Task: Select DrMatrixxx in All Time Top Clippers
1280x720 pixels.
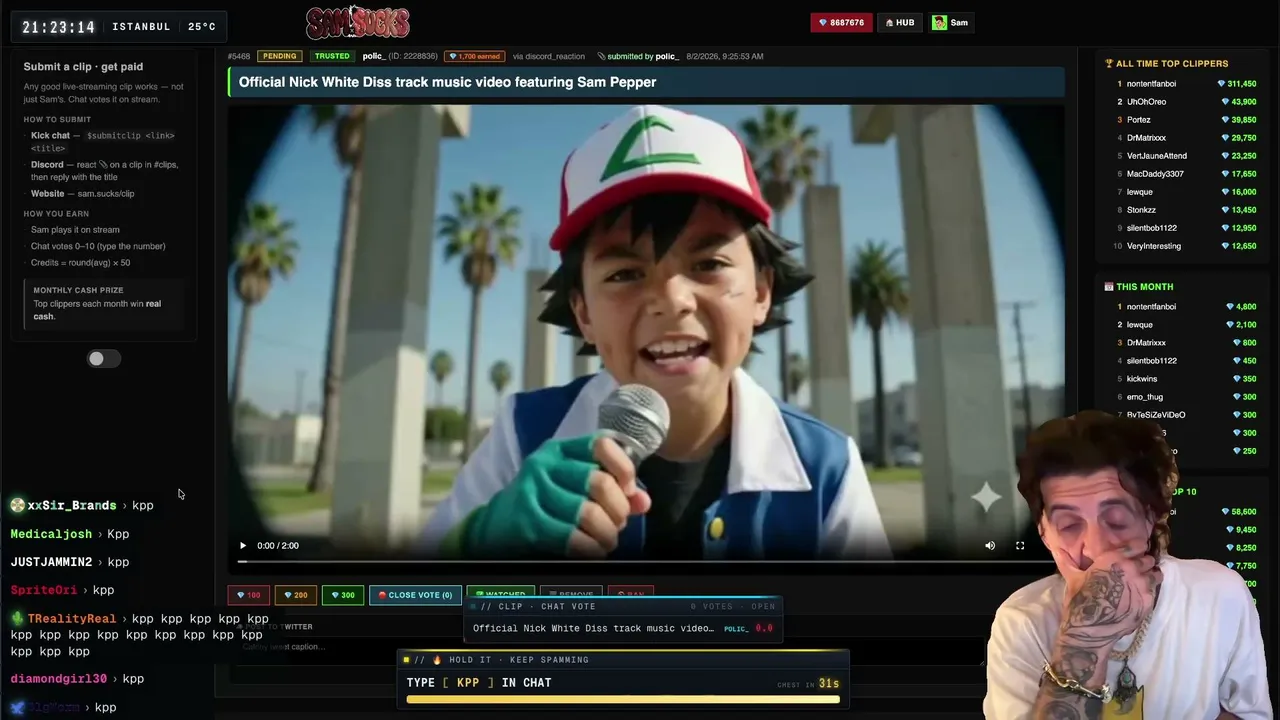Action: coord(1146,138)
